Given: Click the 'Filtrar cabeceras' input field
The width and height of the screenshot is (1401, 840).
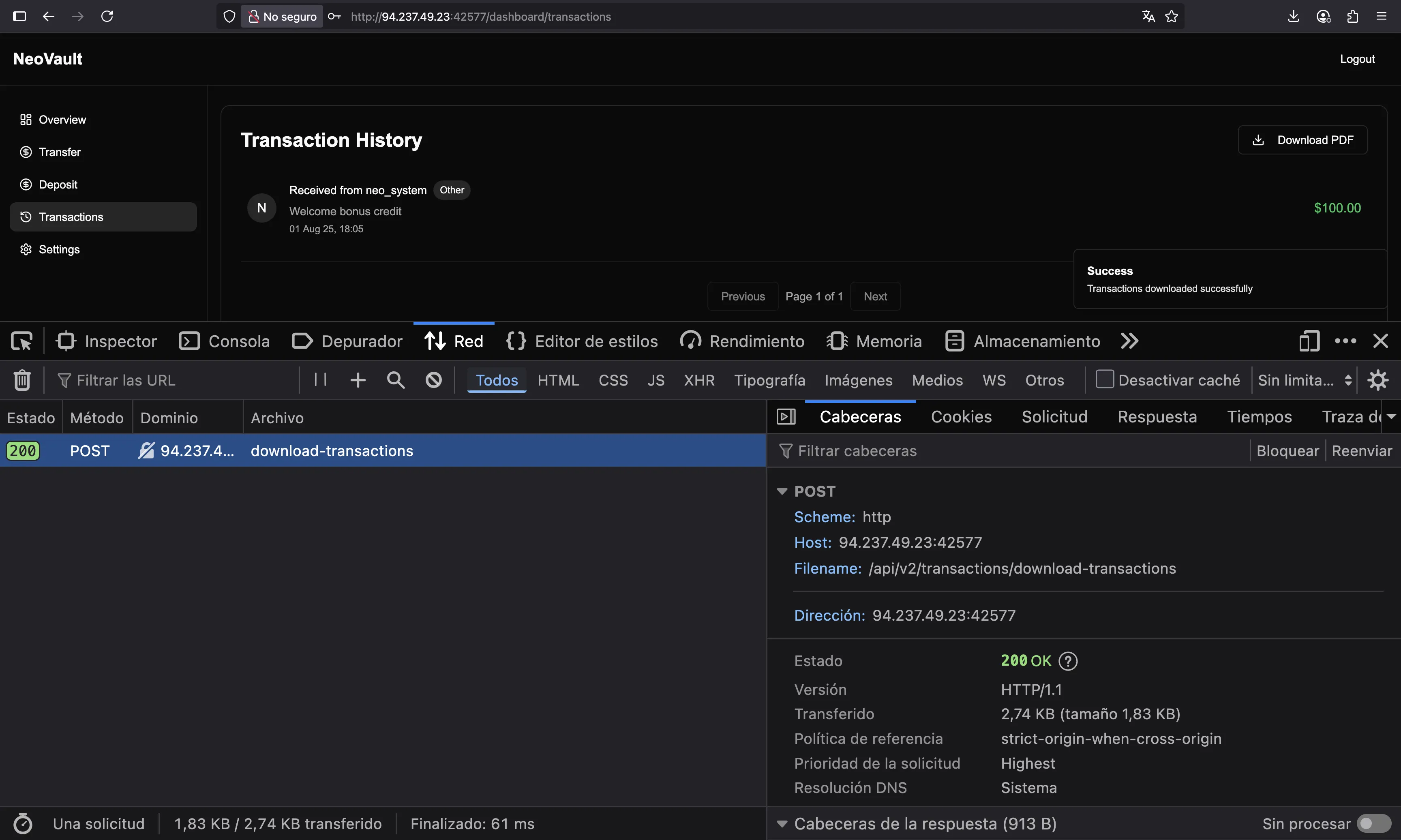Looking at the screenshot, I should click(1013, 450).
